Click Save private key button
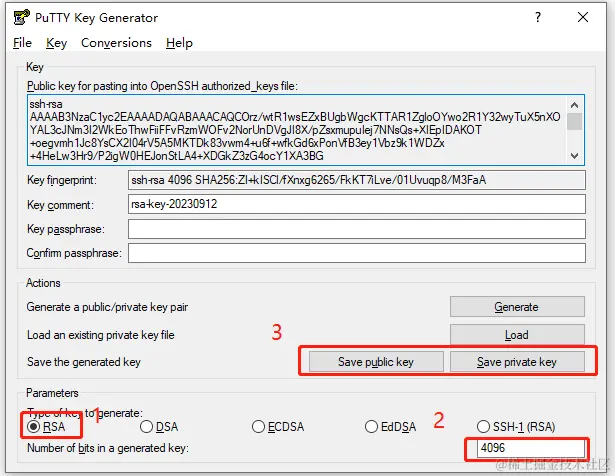 (x=517, y=362)
